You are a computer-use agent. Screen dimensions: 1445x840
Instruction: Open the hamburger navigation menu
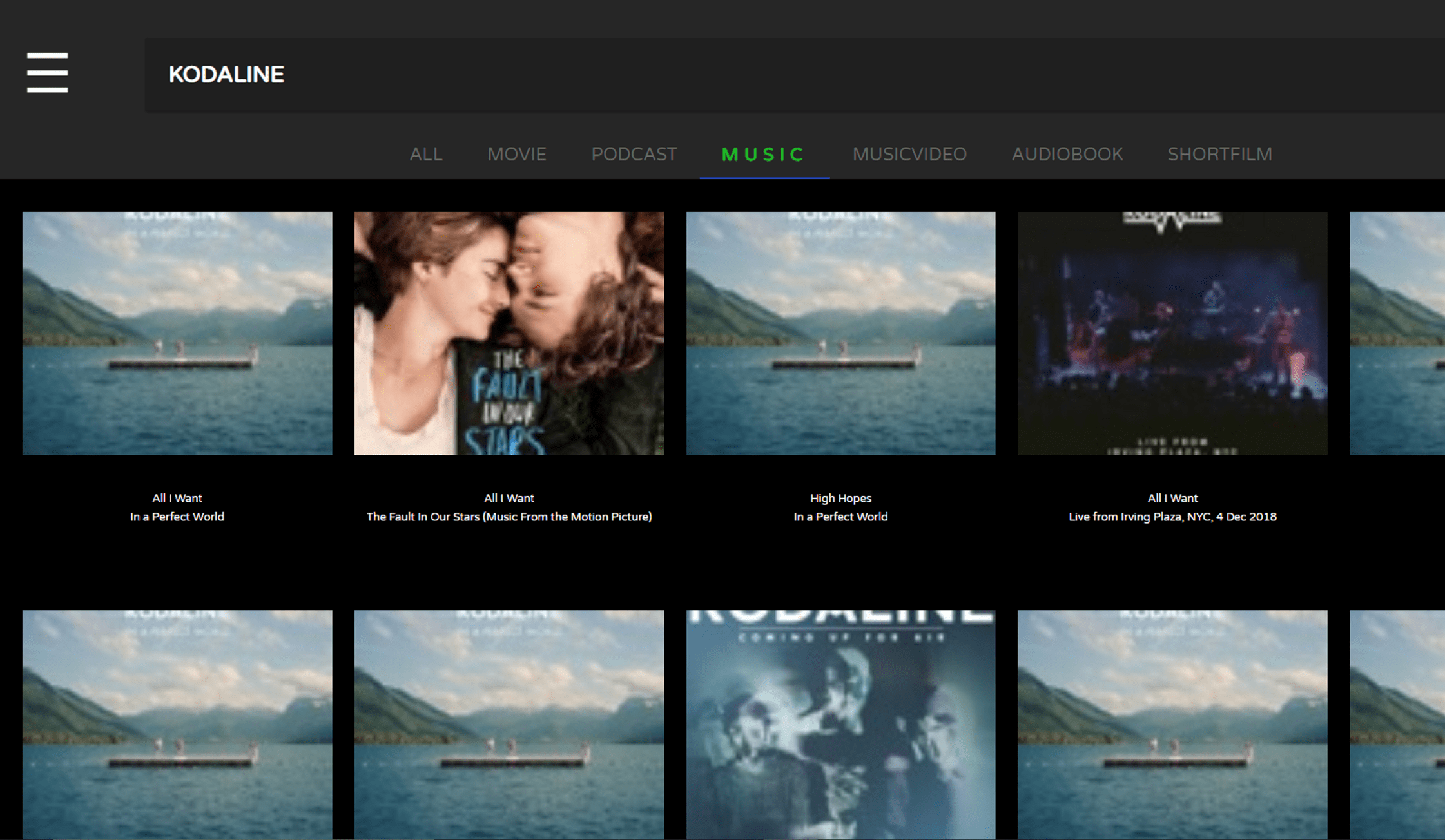[47, 73]
